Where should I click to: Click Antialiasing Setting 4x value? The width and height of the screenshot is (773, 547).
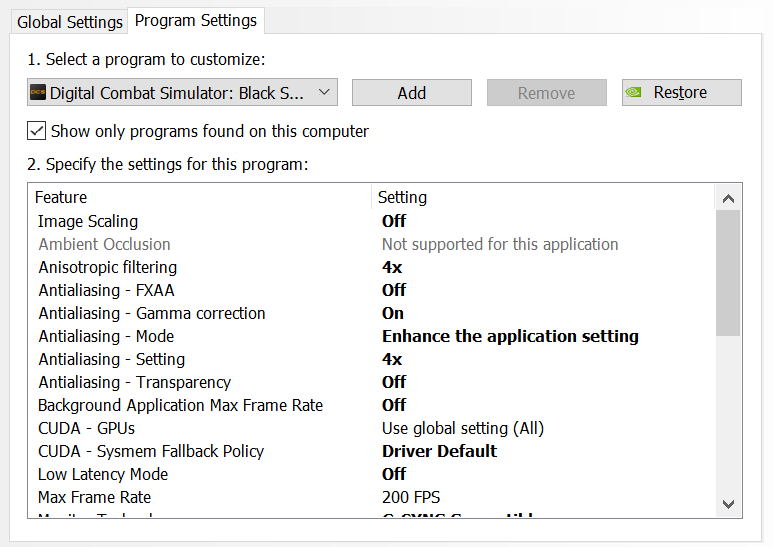[392, 360]
